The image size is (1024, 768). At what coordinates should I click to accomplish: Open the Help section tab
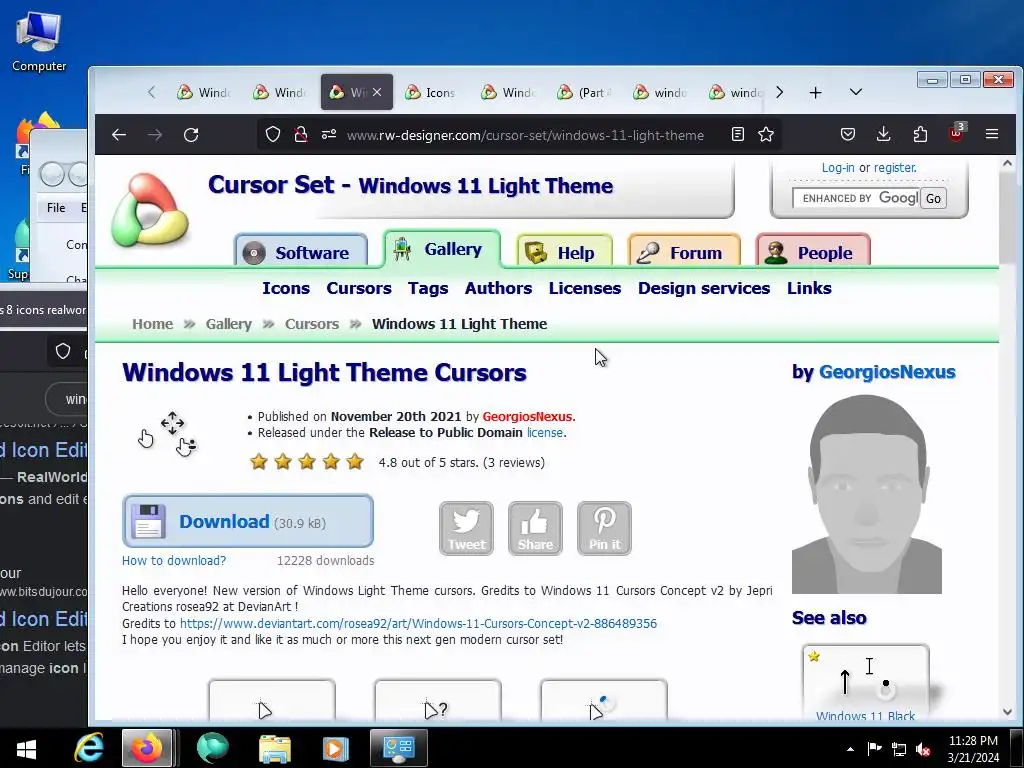[x=565, y=252]
